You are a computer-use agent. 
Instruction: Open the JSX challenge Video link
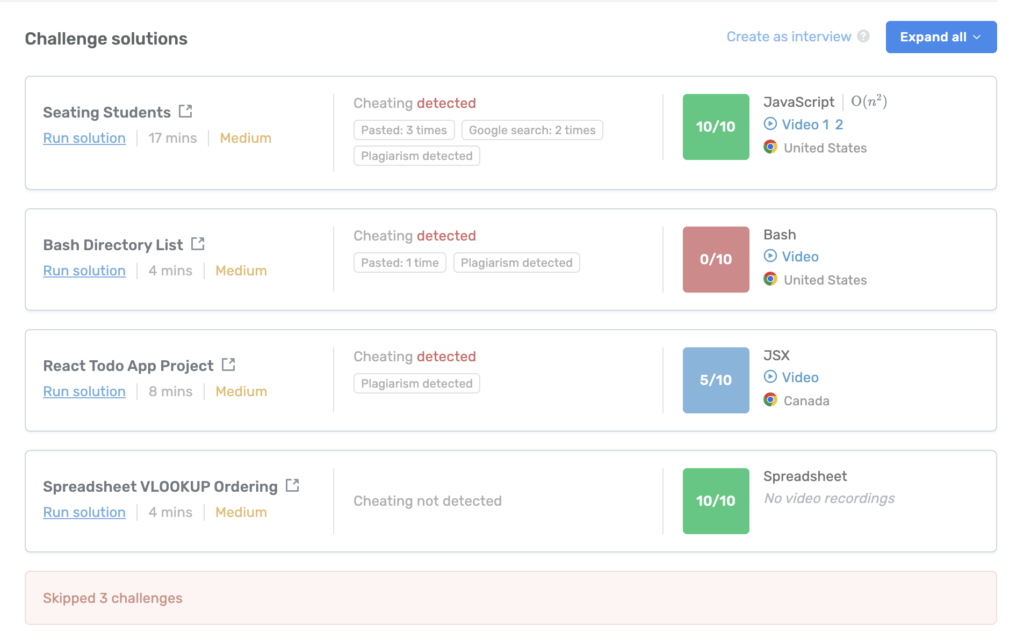click(x=800, y=377)
